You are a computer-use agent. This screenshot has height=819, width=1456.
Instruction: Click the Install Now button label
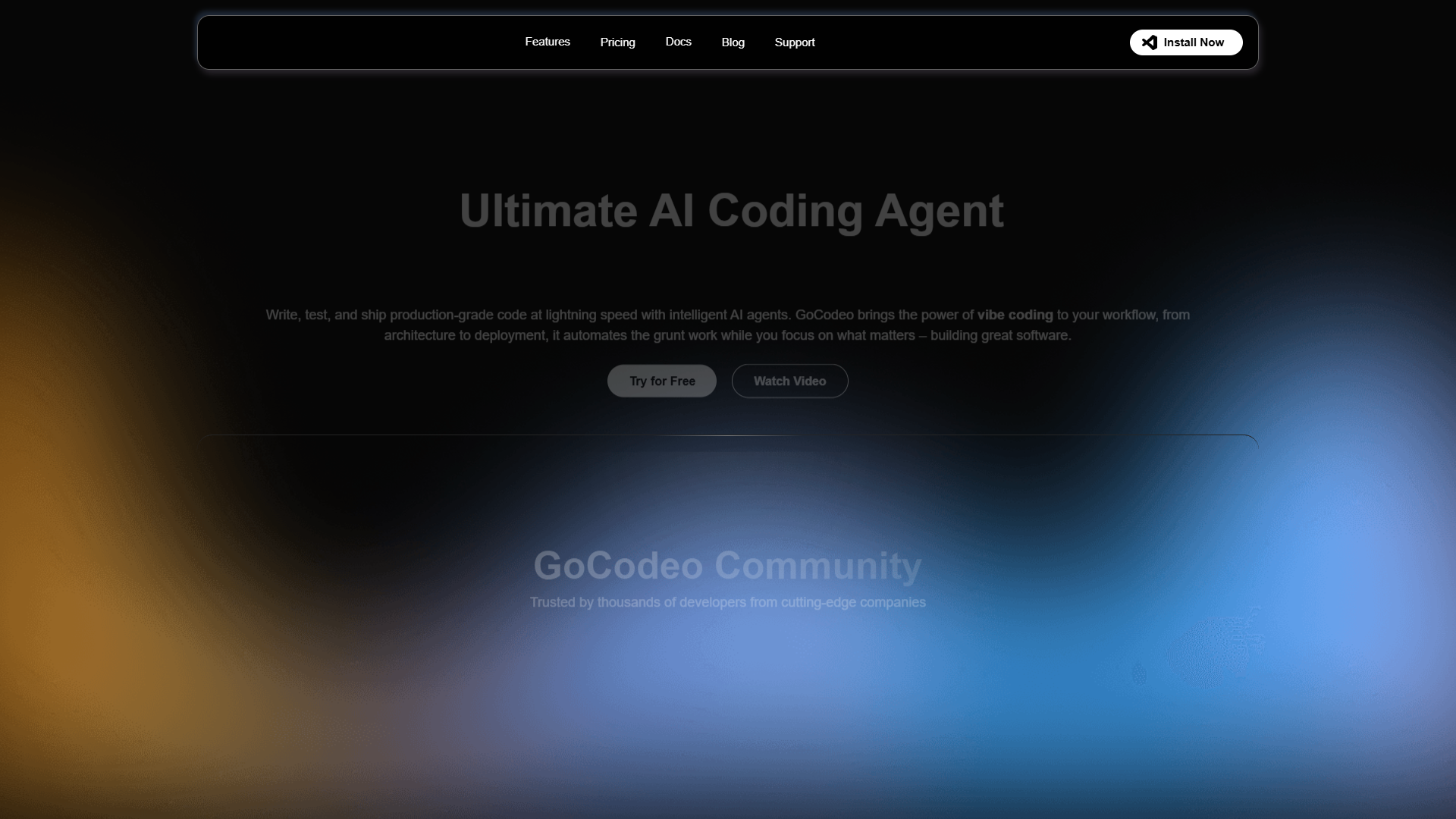pos(1194,42)
